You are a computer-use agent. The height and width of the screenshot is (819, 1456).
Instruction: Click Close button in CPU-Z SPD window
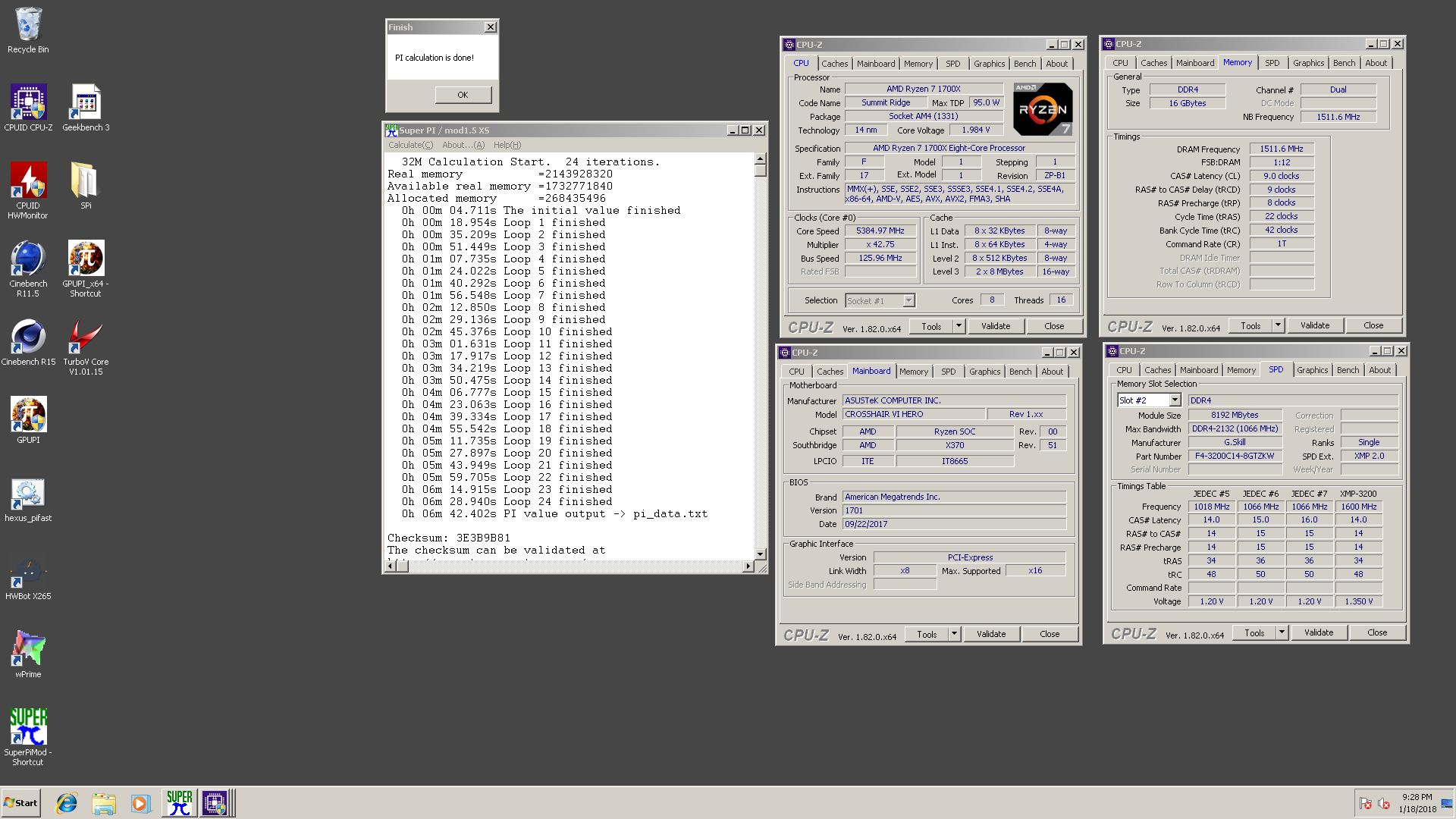coord(1377,632)
